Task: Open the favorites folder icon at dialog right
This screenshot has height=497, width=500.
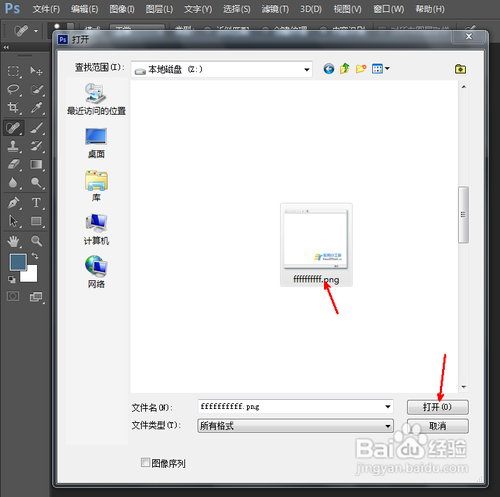Action: [x=461, y=69]
